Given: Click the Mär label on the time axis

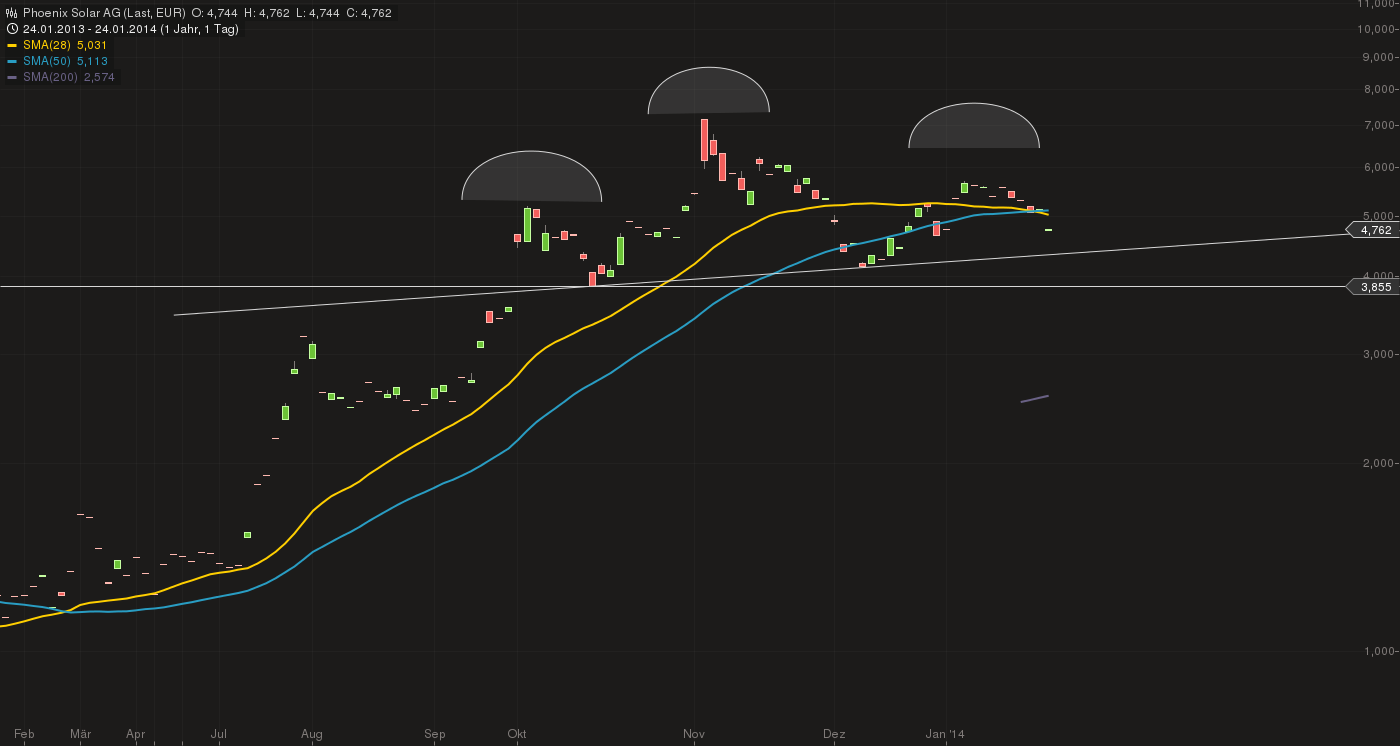Looking at the screenshot, I should [x=81, y=734].
